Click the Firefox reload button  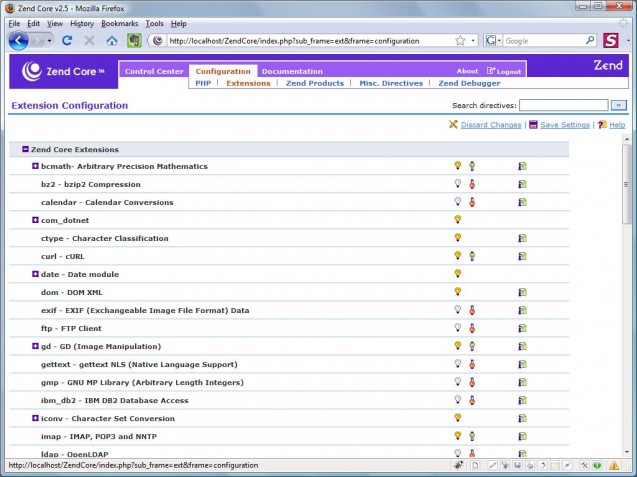(x=67, y=40)
